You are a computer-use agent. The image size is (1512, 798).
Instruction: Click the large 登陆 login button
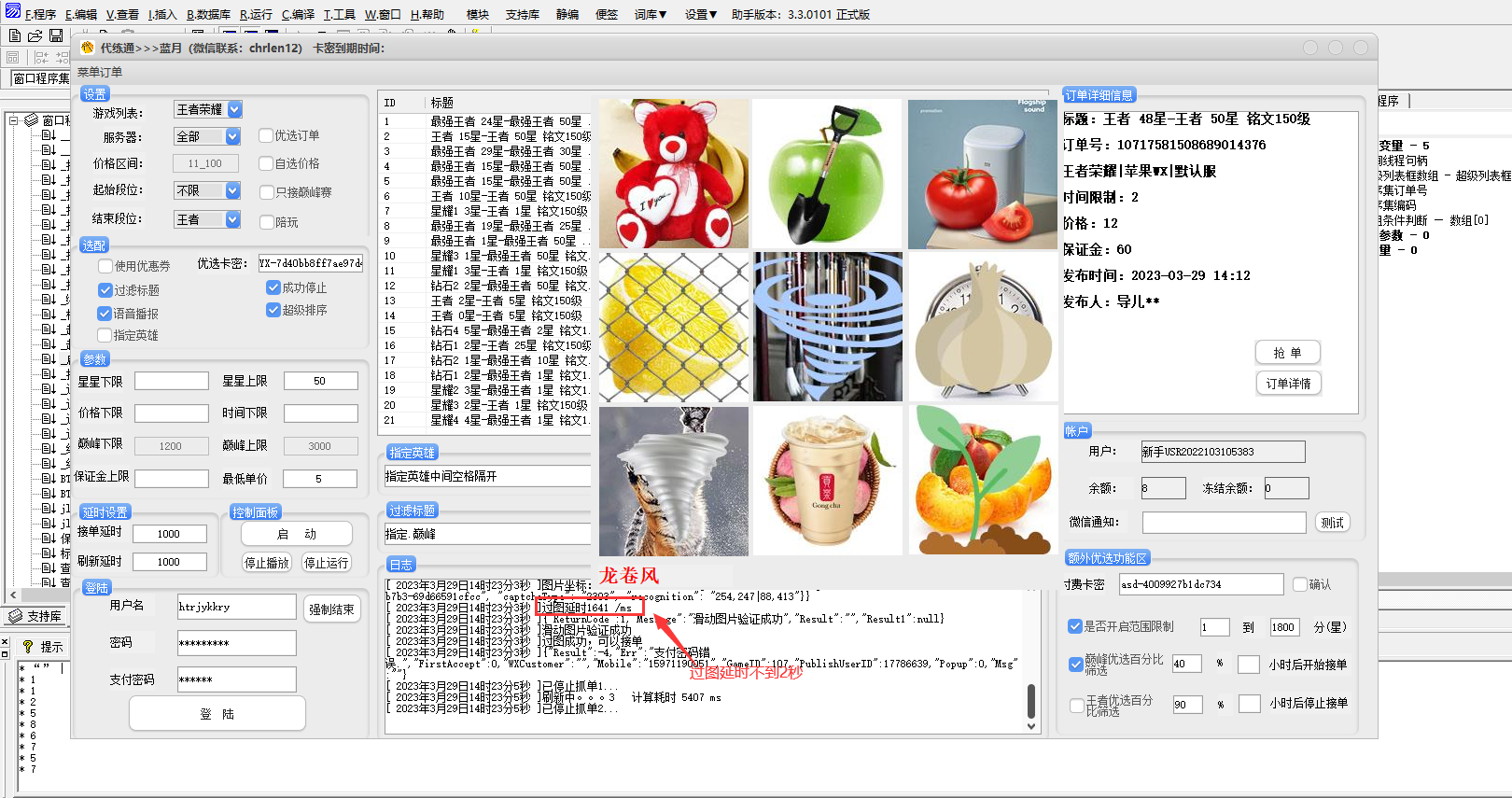pos(217,714)
